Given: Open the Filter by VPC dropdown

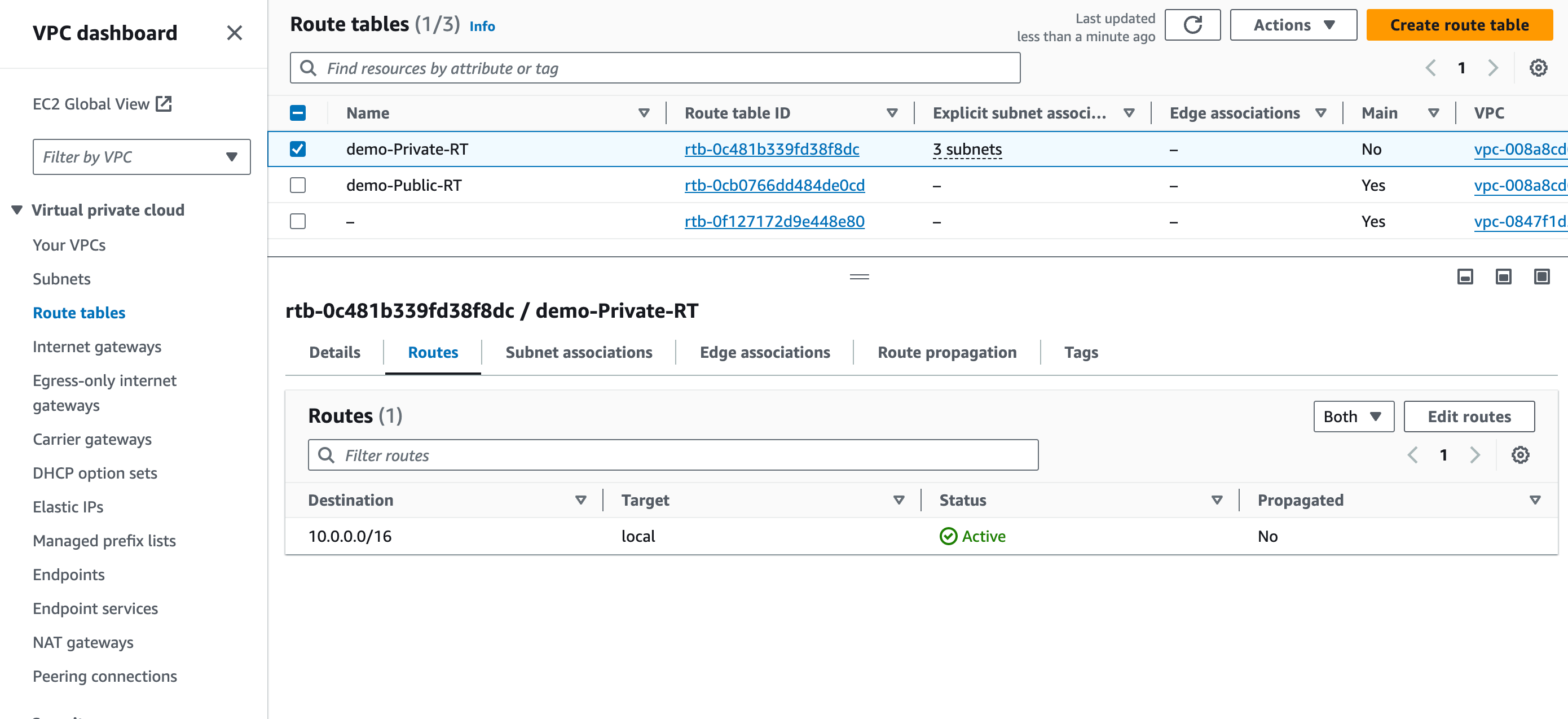Looking at the screenshot, I should 141,156.
